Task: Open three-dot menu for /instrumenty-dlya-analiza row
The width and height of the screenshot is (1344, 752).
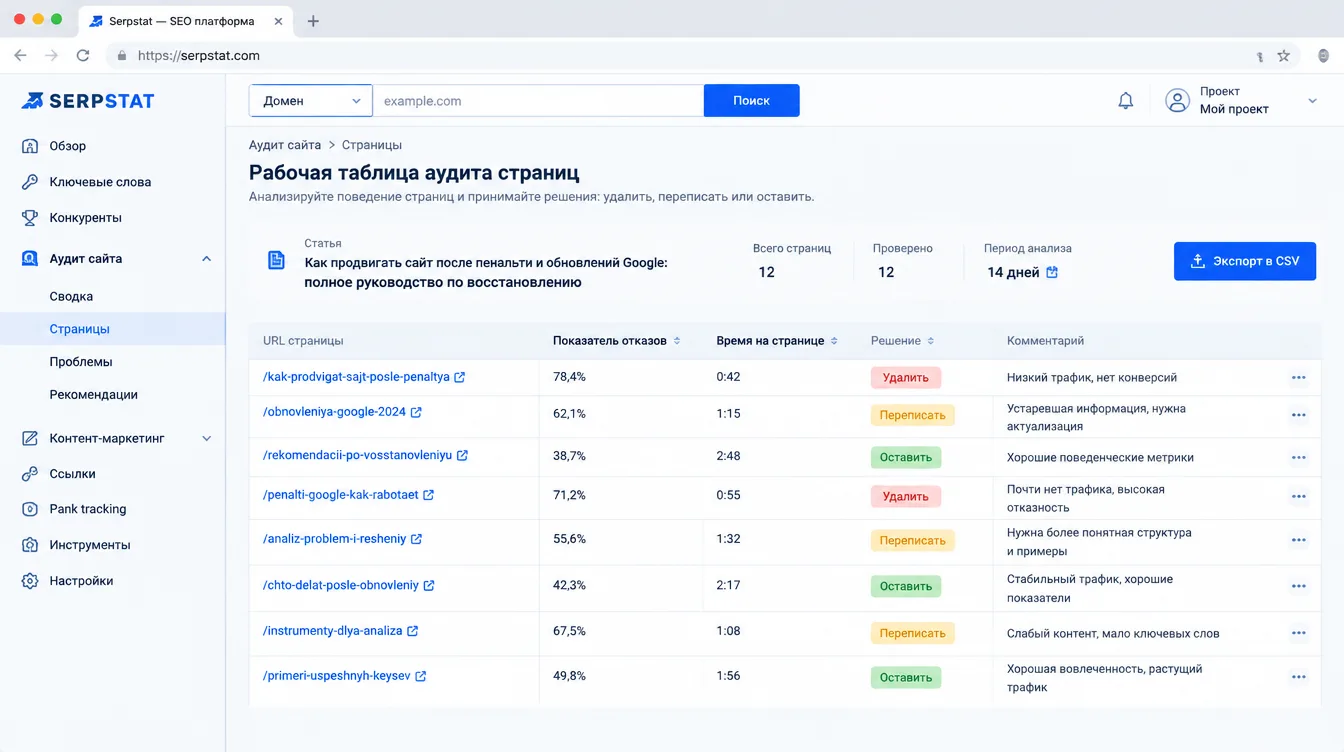Action: (x=1298, y=633)
